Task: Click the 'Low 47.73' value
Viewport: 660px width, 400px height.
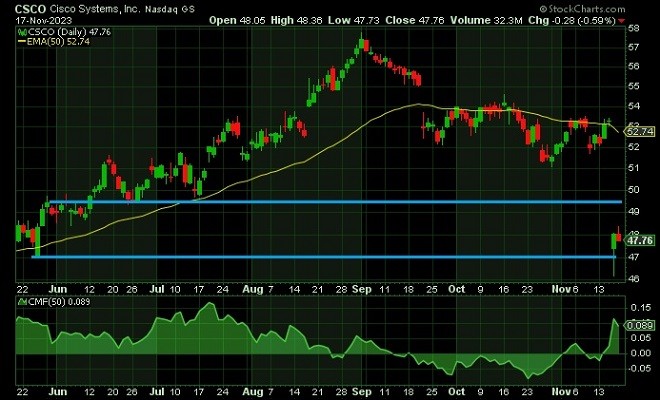Action: 354,20
